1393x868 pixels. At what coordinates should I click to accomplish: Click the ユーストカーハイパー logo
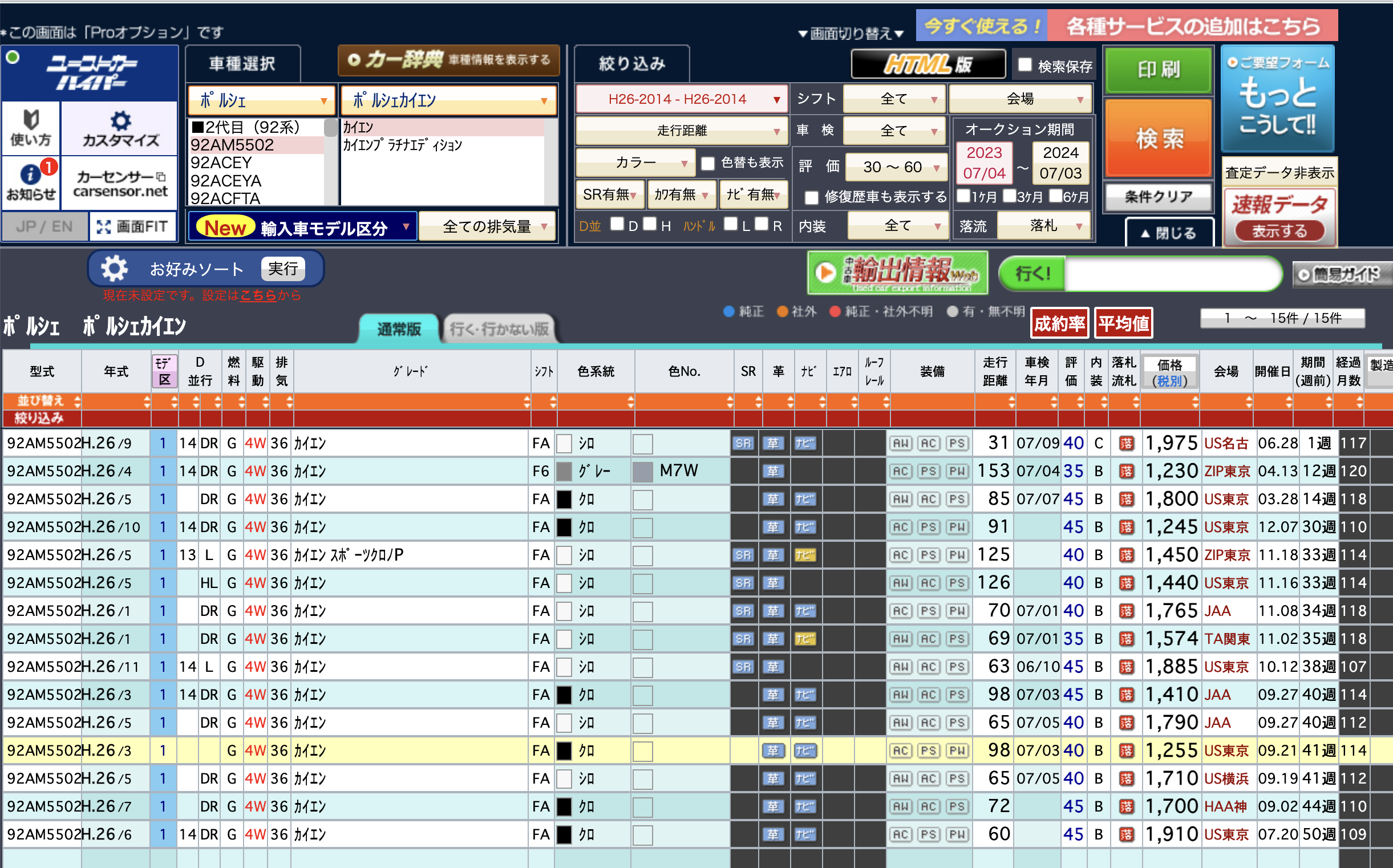click(x=91, y=73)
